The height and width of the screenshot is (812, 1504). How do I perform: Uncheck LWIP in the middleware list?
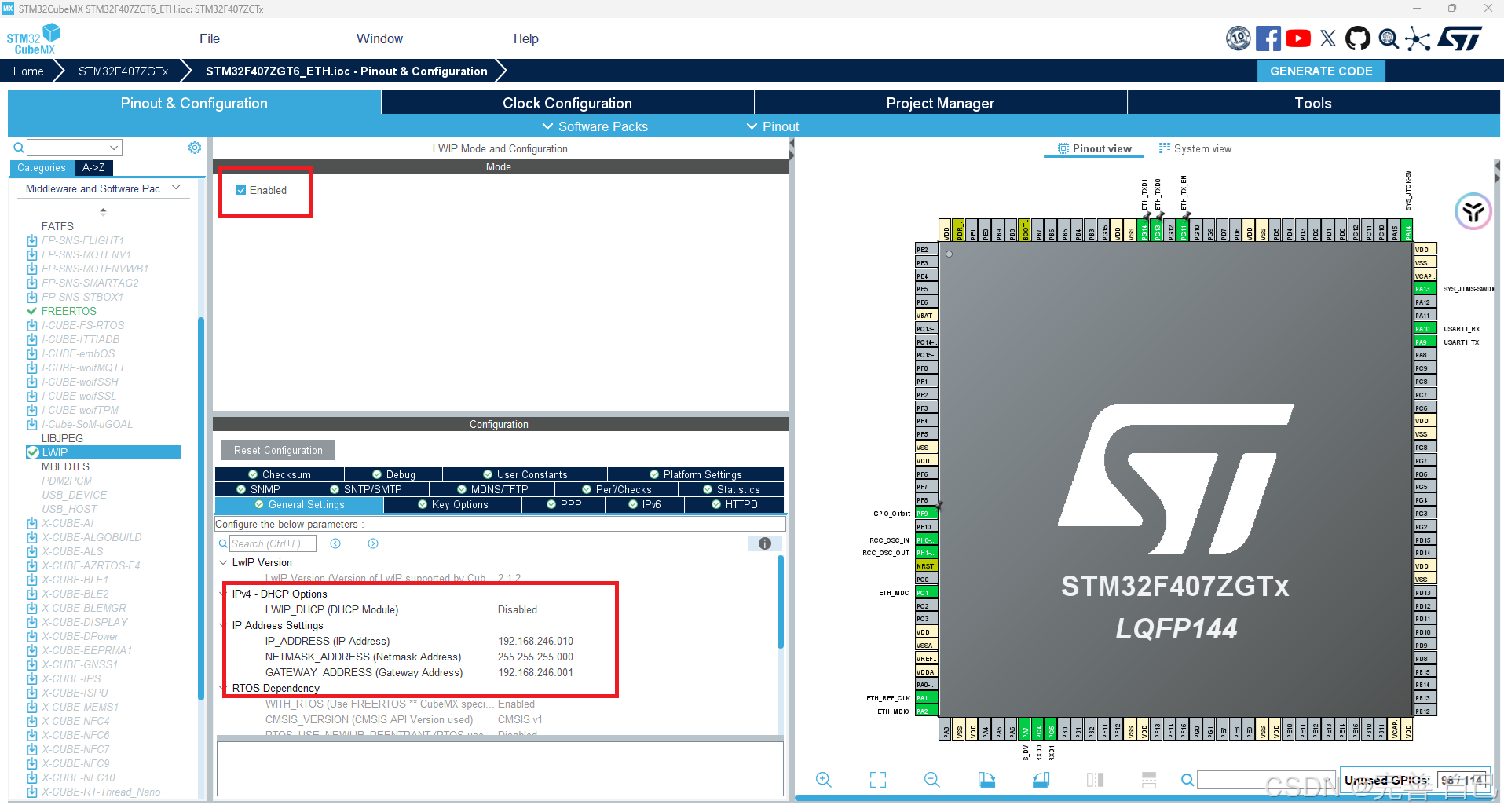pyautogui.click(x=32, y=452)
